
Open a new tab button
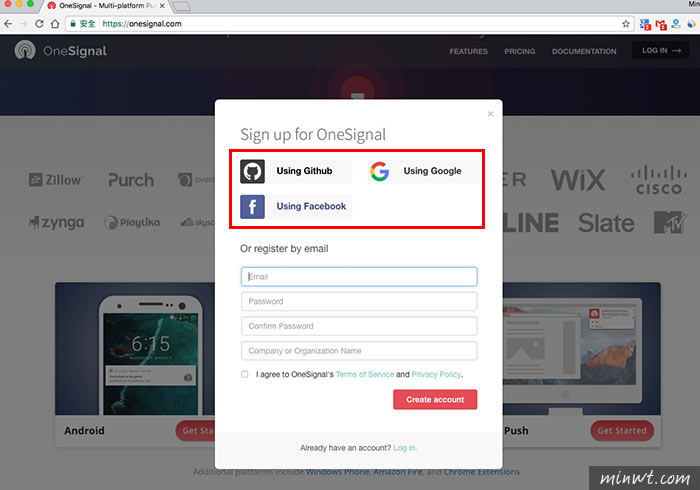[181, 6]
